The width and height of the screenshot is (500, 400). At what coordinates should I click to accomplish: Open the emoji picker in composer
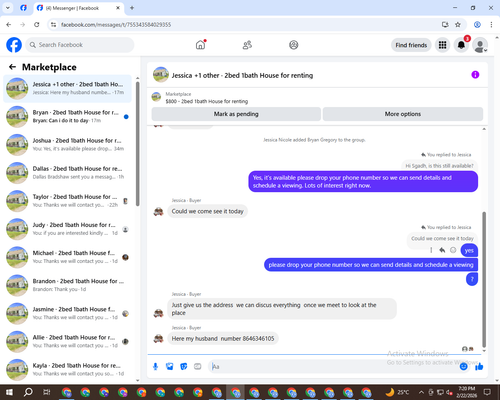[463, 367]
